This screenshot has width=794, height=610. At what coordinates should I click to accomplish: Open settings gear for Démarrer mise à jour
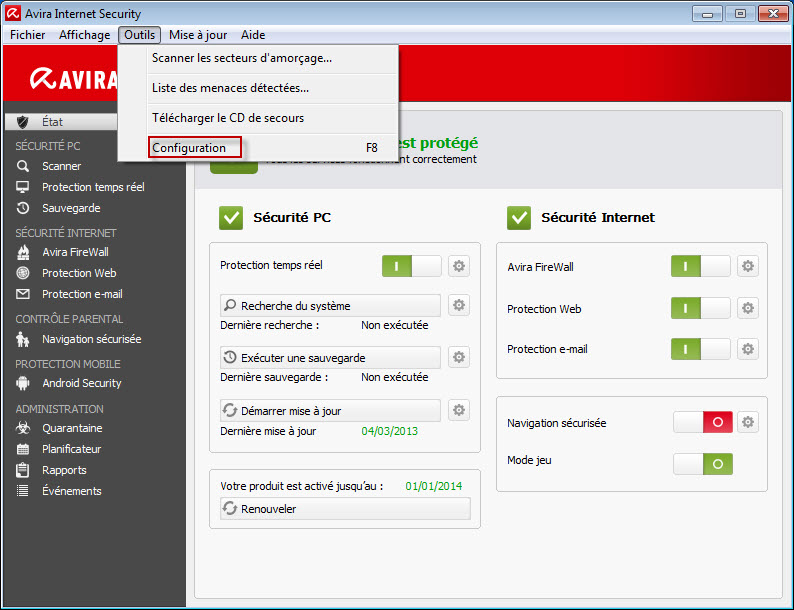click(459, 410)
